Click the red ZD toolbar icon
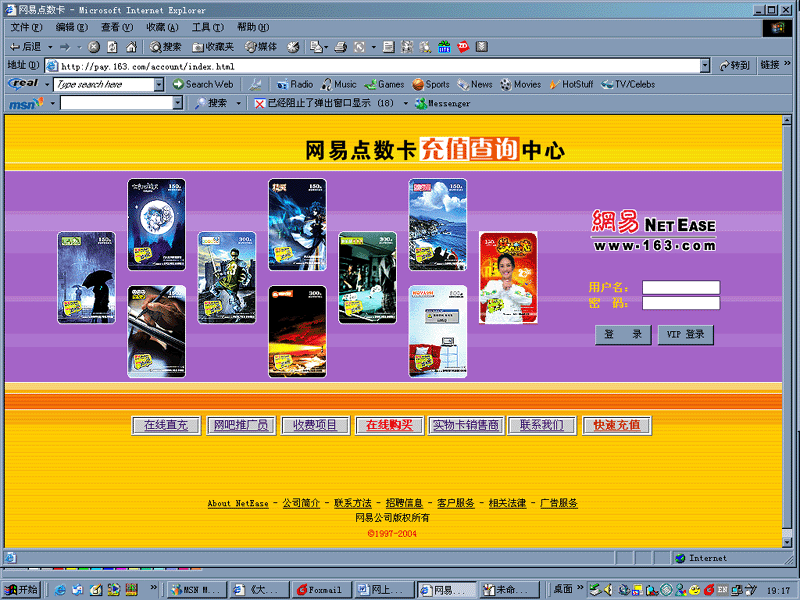 463,47
